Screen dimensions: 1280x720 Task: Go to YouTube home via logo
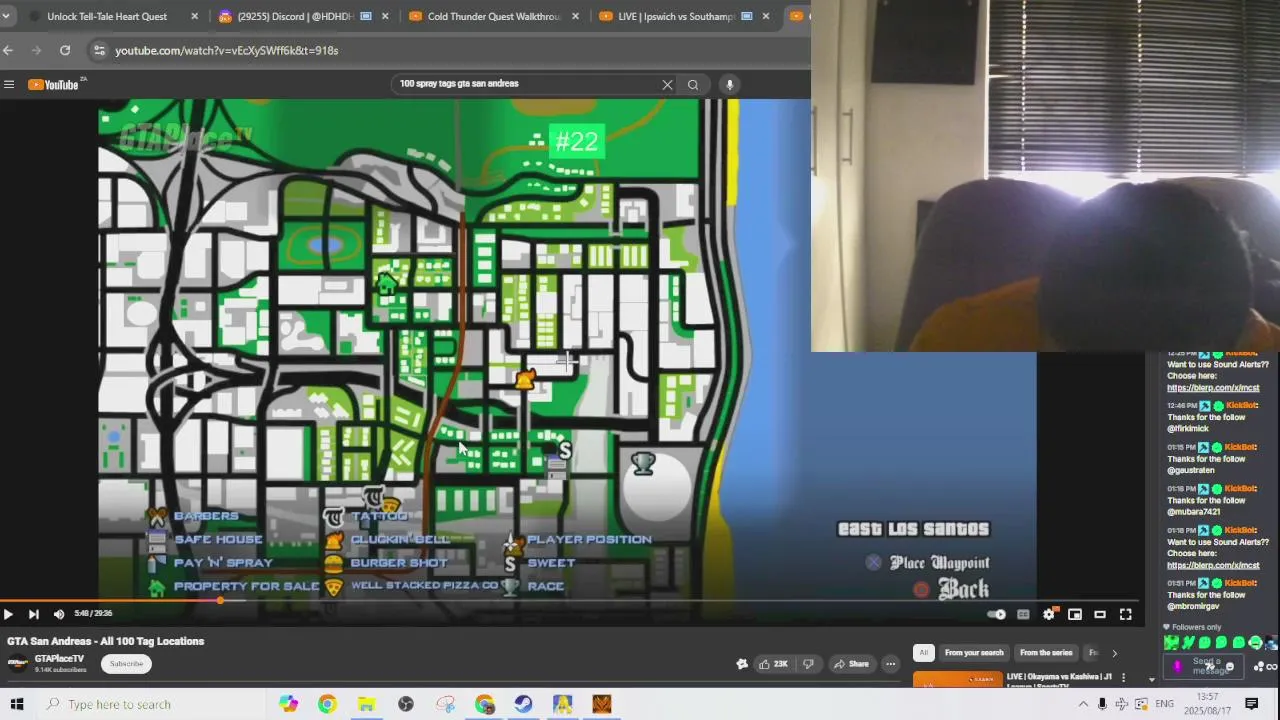55,84
